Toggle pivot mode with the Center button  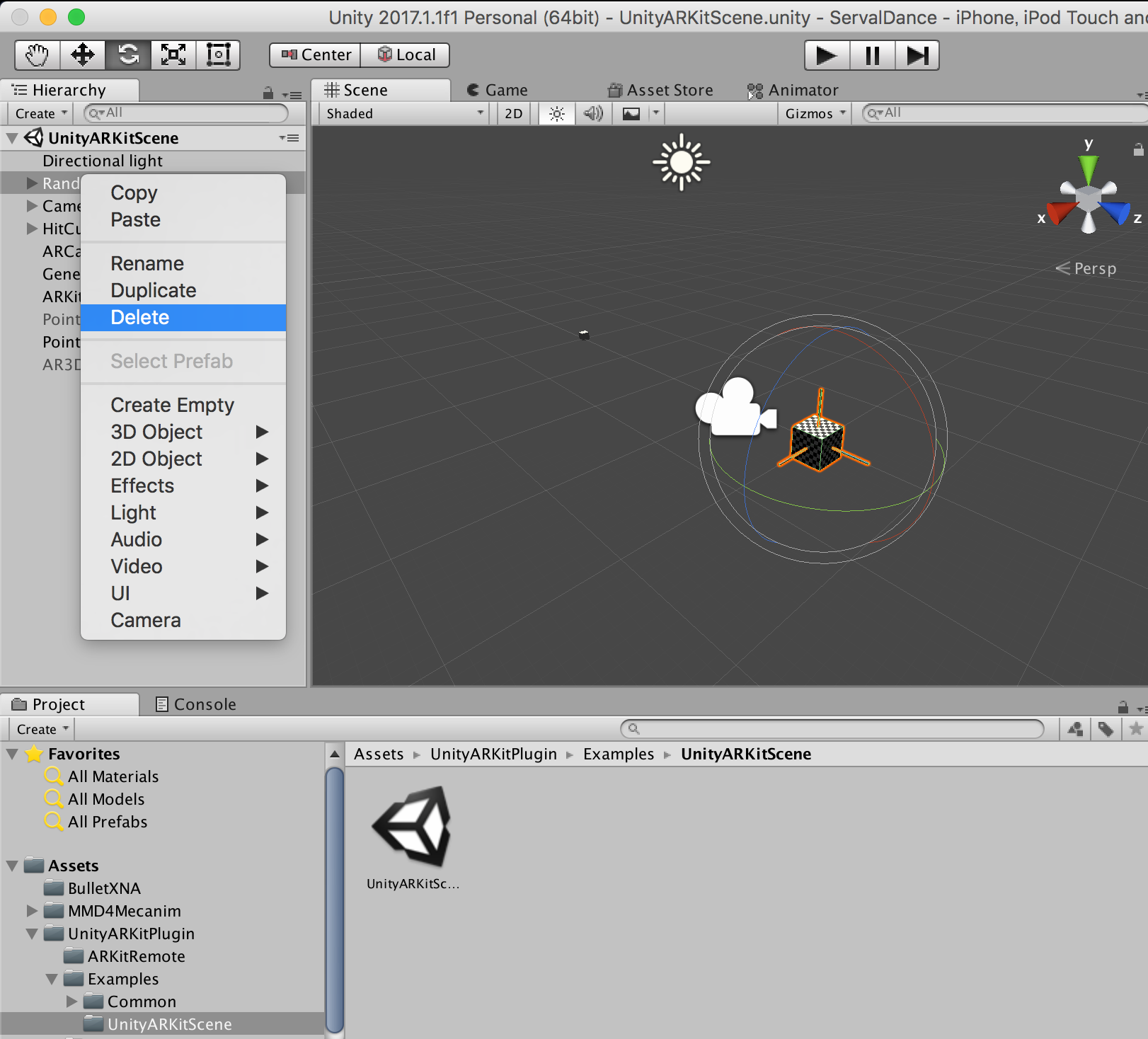point(316,55)
